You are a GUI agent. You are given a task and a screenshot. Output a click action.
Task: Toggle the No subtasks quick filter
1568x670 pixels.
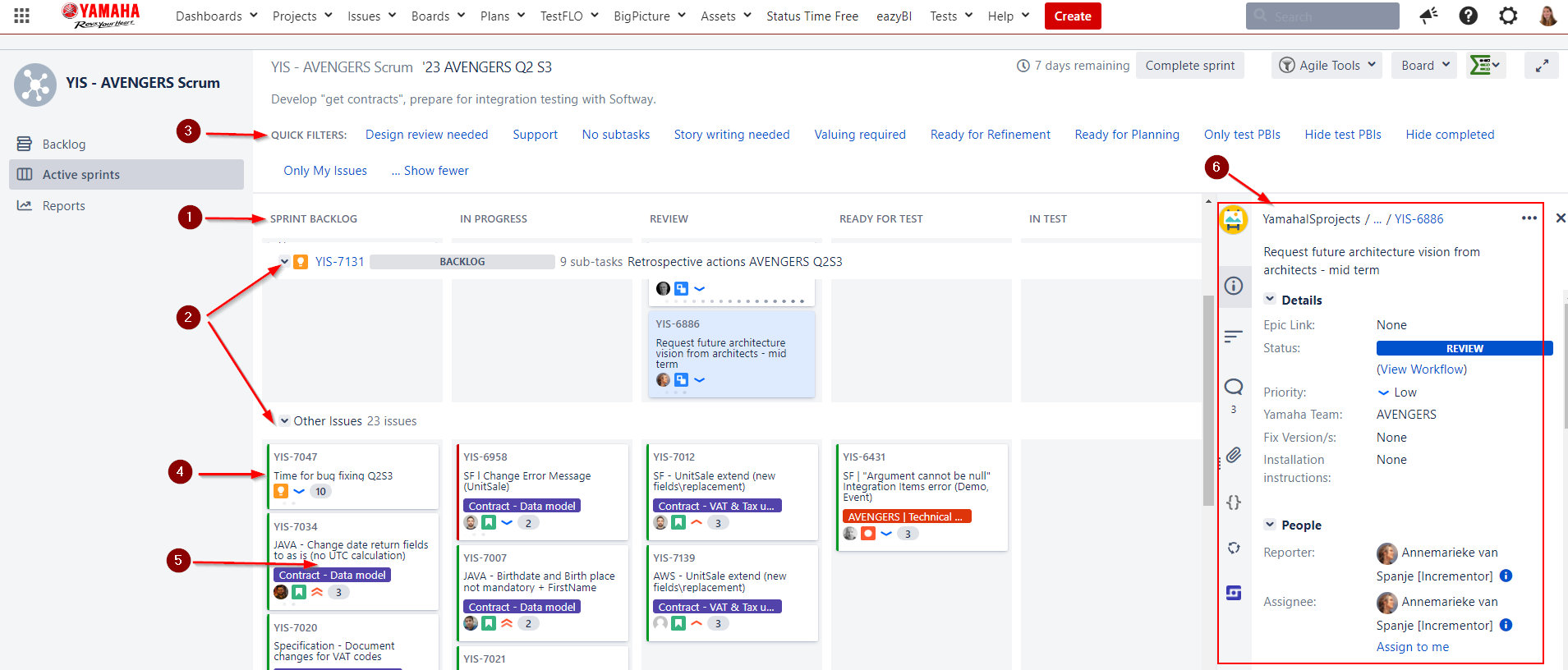pyautogui.click(x=616, y=135)
